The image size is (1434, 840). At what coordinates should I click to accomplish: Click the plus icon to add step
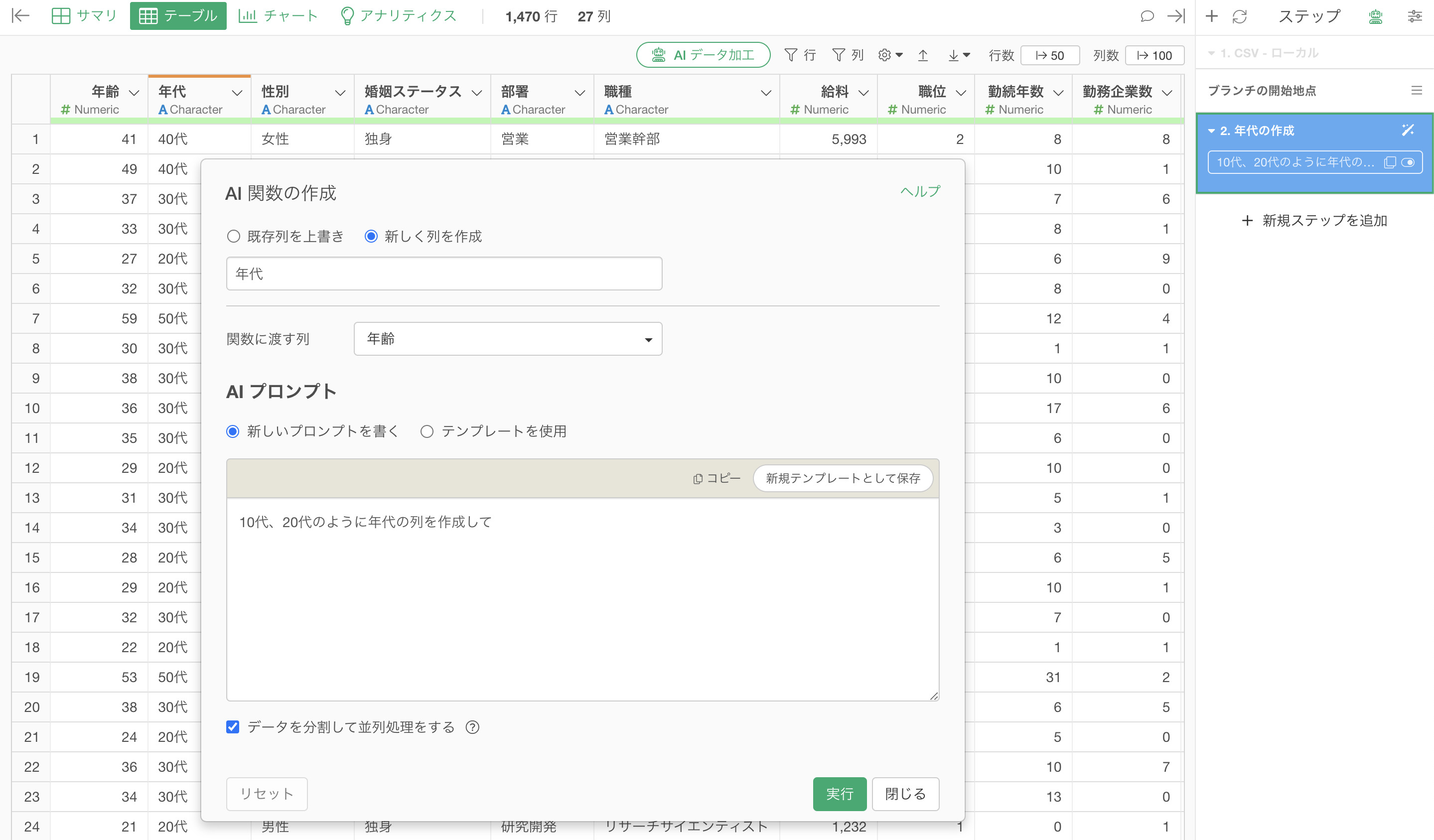coord(1211,16)
